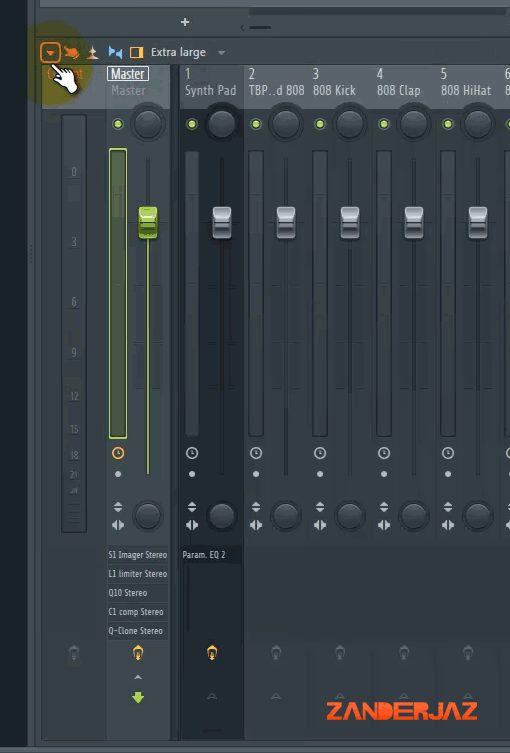
Task: Toggle the meter wave view icon
Action: point(93,52)
